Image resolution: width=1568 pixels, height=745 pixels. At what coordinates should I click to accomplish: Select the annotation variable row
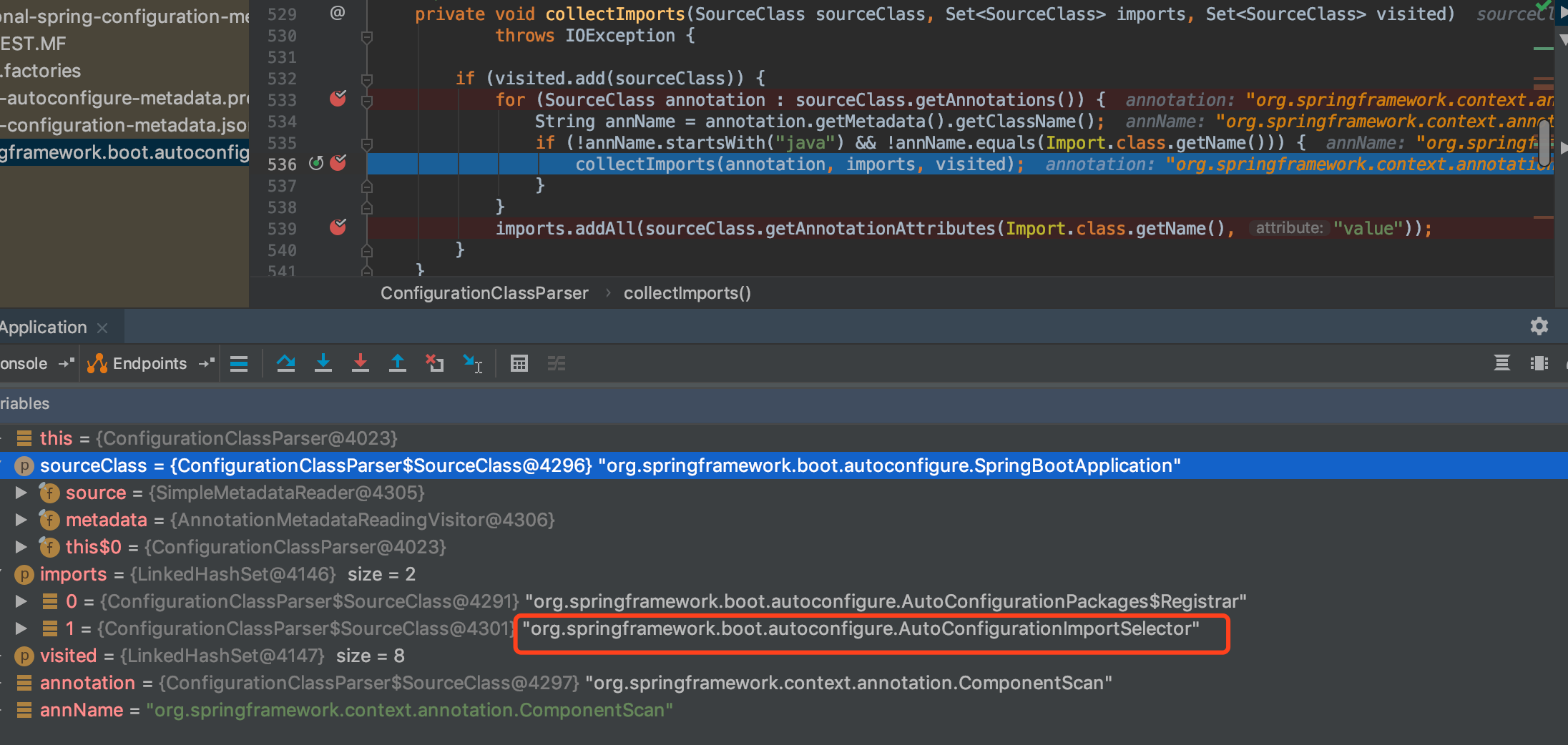[784, 683]
